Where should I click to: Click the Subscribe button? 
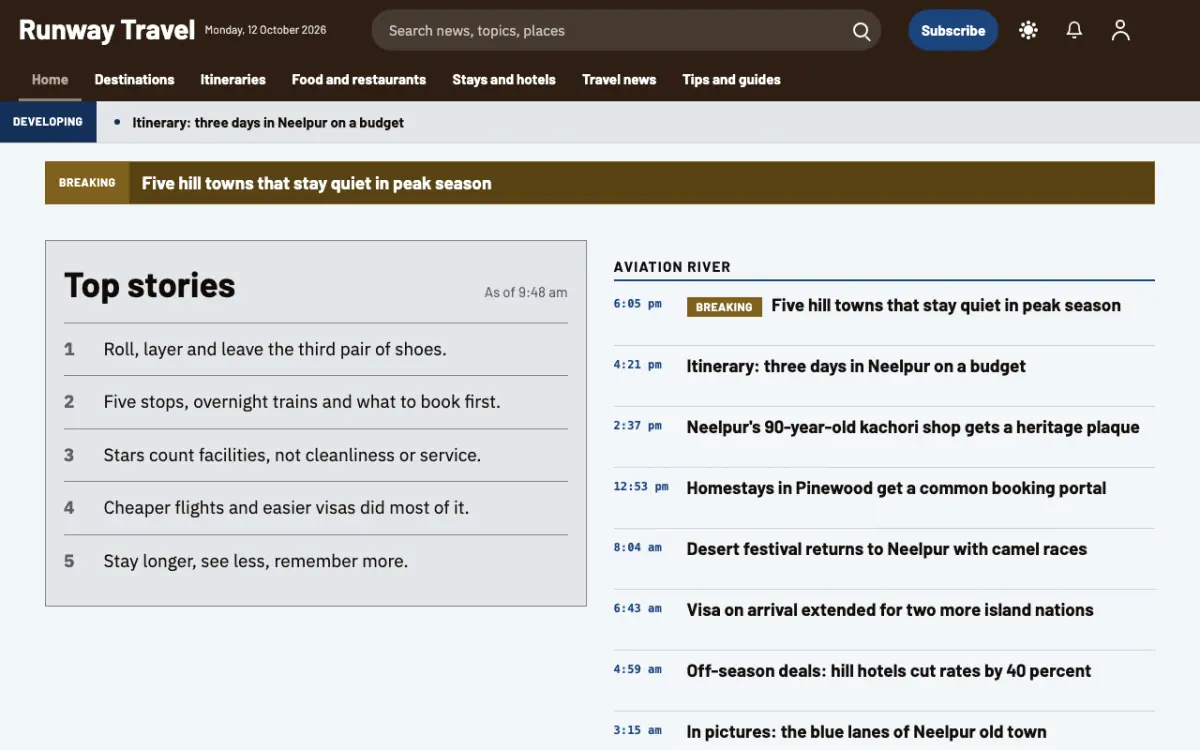click(953, 30)
